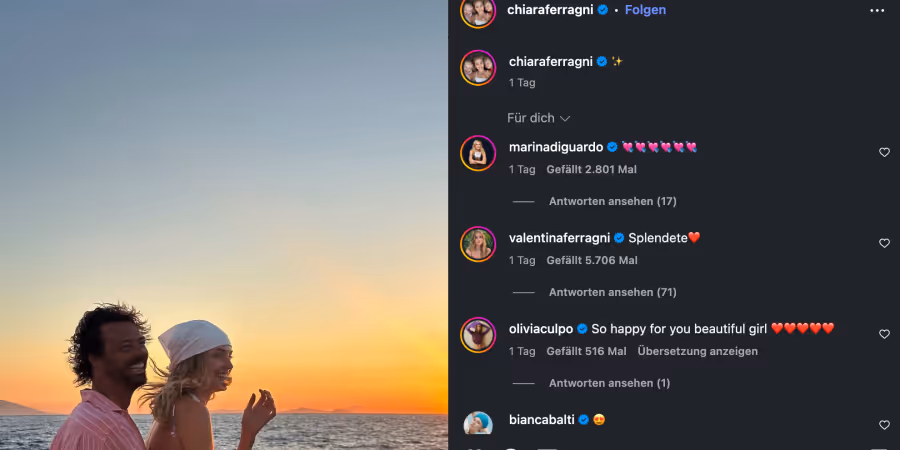Open the sunset couple photo
This screenshot has height=450, width=900.
click(x=224, y=225)
